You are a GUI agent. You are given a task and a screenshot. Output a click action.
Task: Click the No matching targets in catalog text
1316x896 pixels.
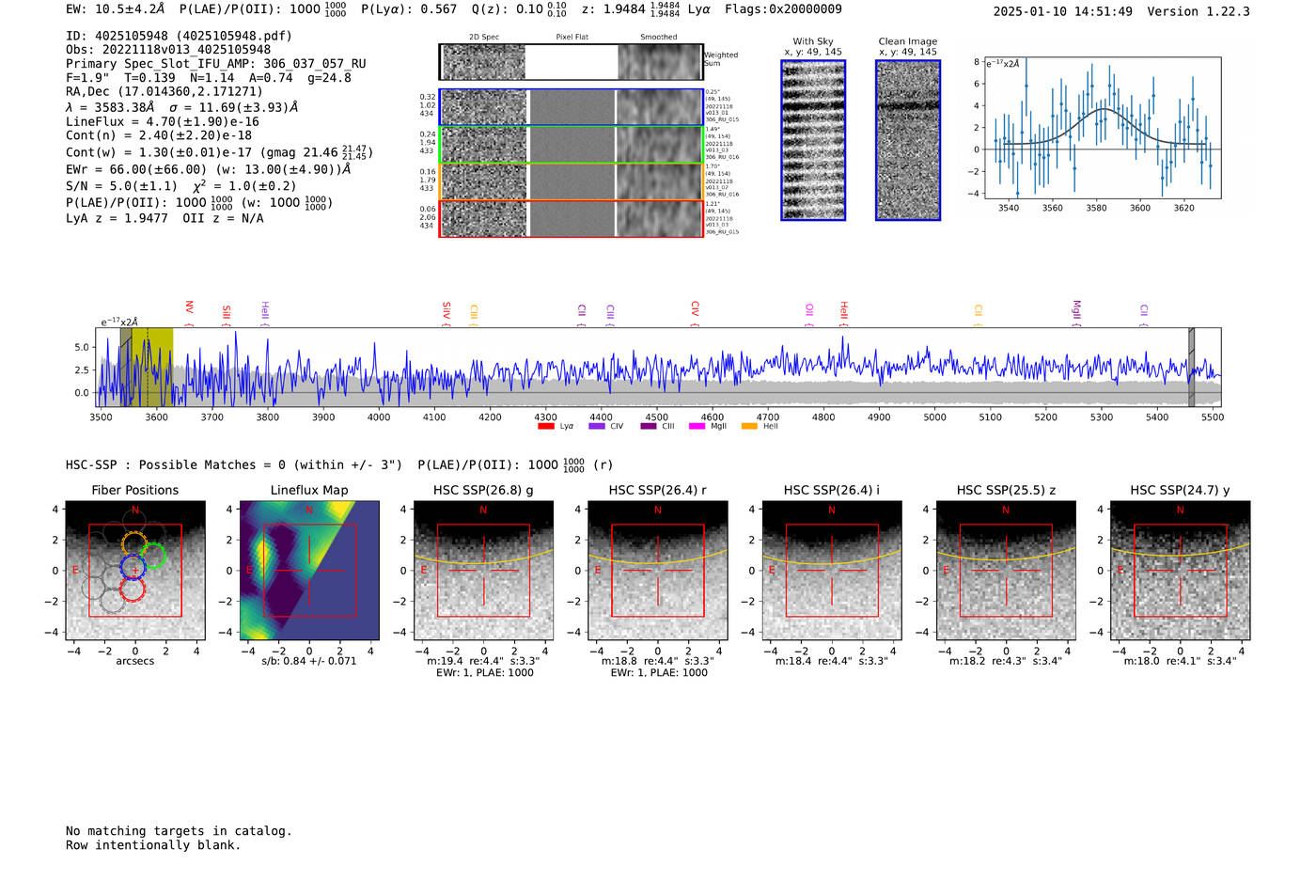coord(179,831)
